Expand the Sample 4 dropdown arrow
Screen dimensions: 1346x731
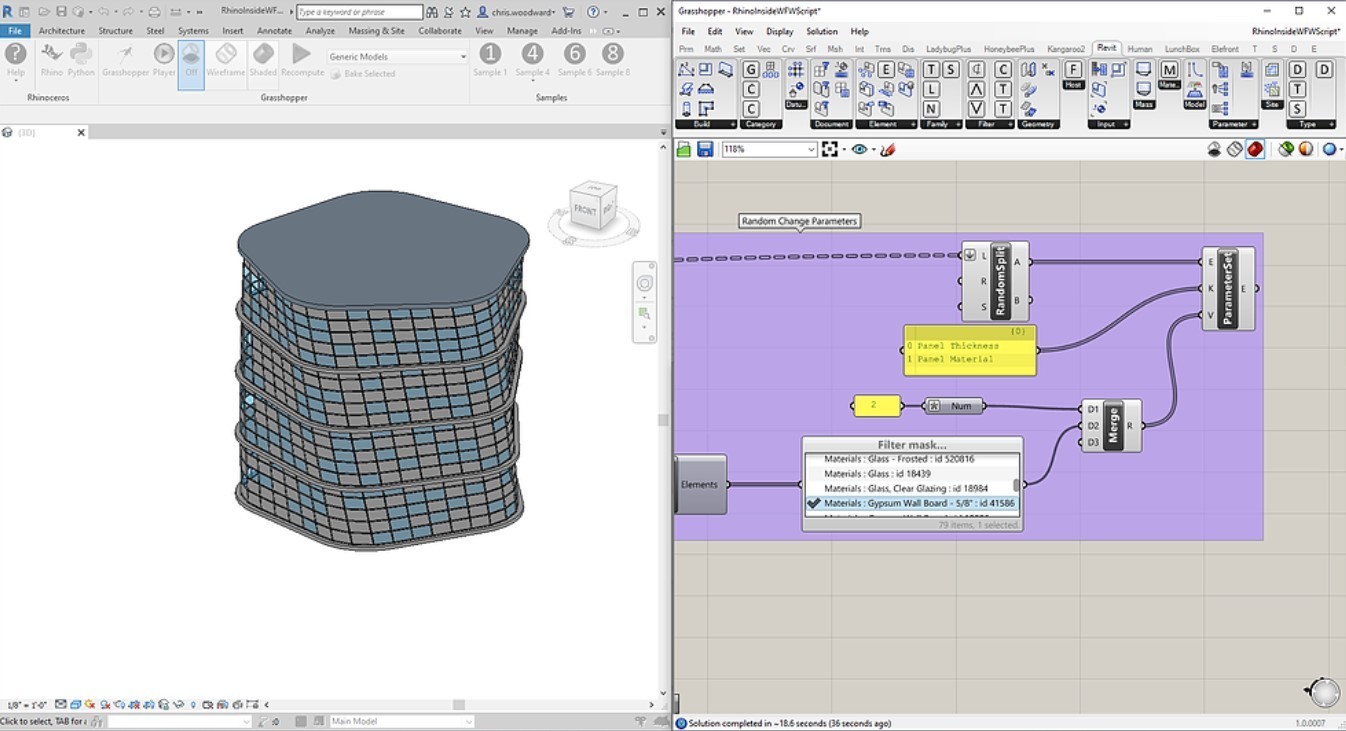pos(532,82)
